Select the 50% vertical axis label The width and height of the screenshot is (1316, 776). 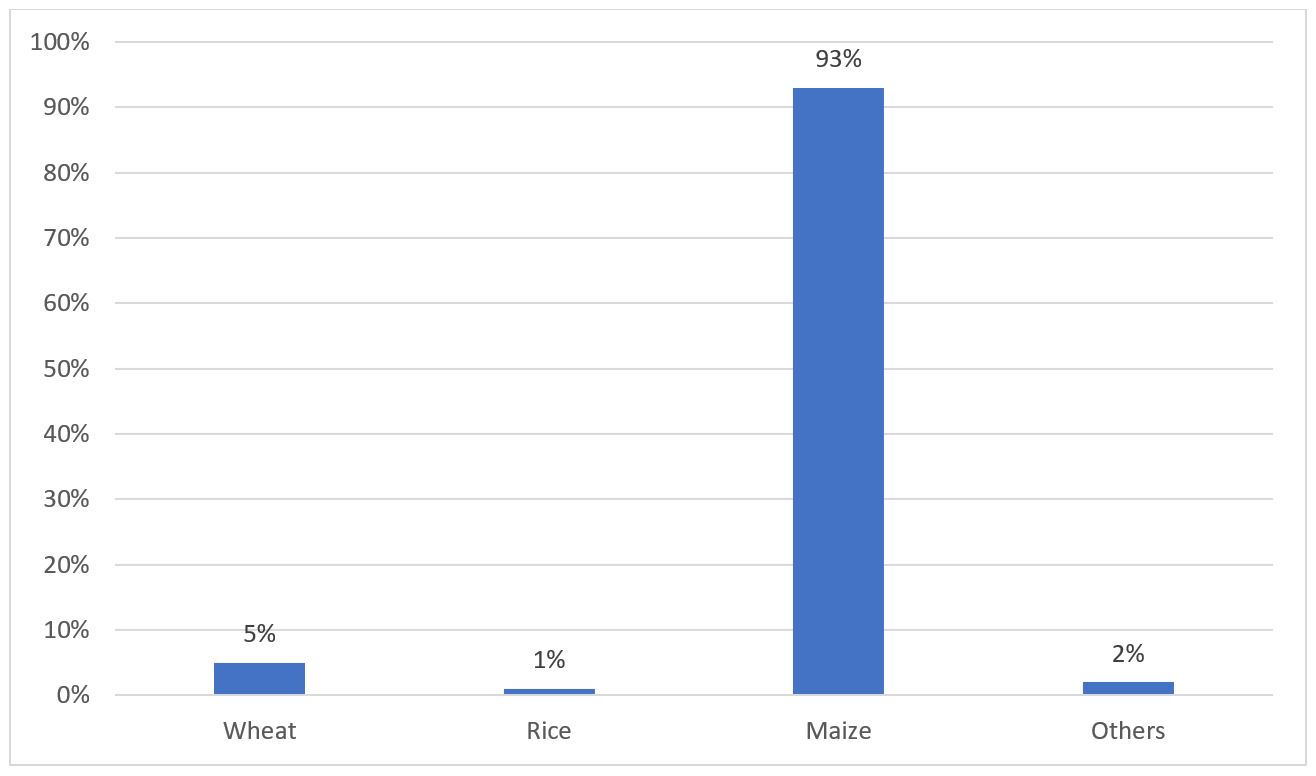tap(65, 369)
